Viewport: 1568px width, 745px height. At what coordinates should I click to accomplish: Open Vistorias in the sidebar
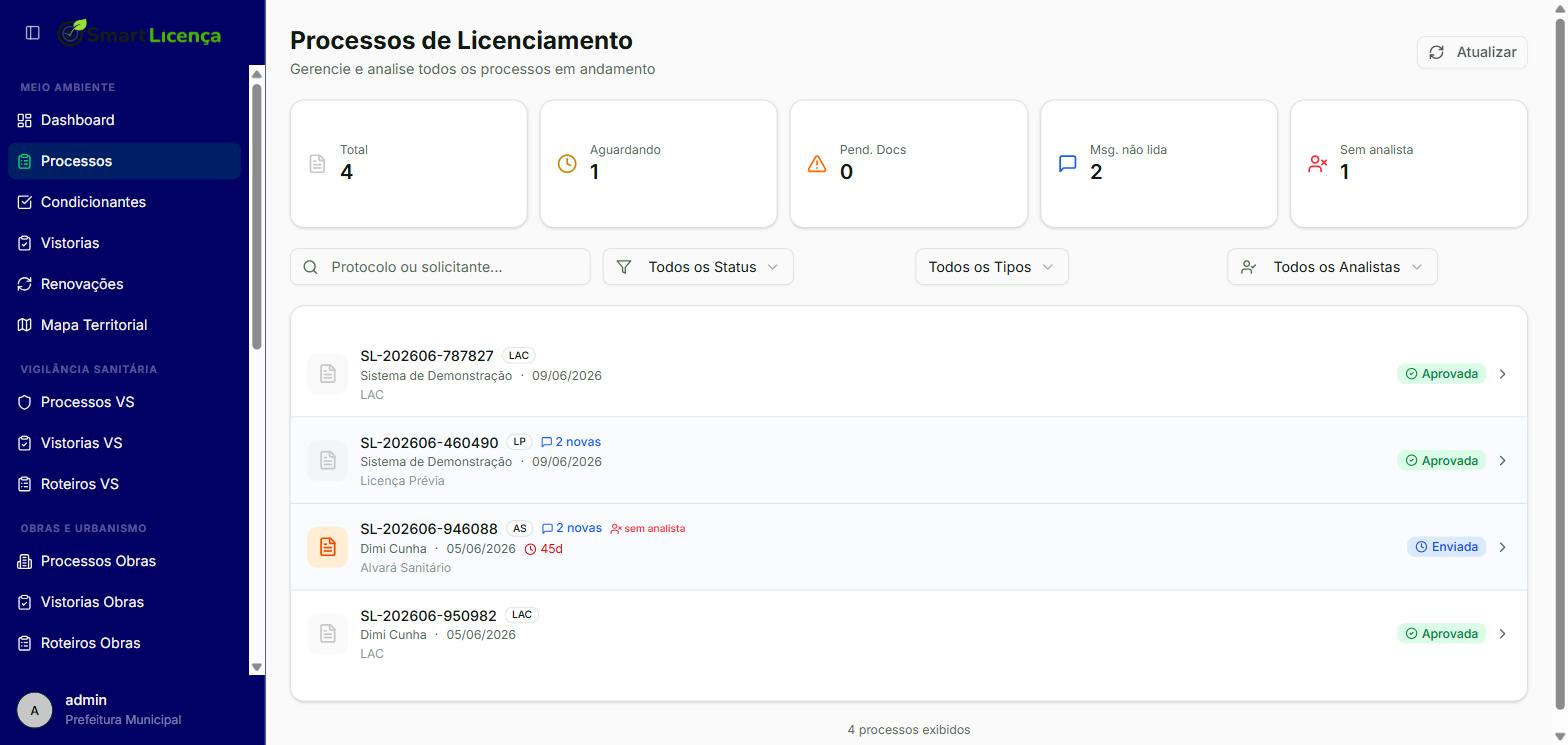(x=124, y=243)
